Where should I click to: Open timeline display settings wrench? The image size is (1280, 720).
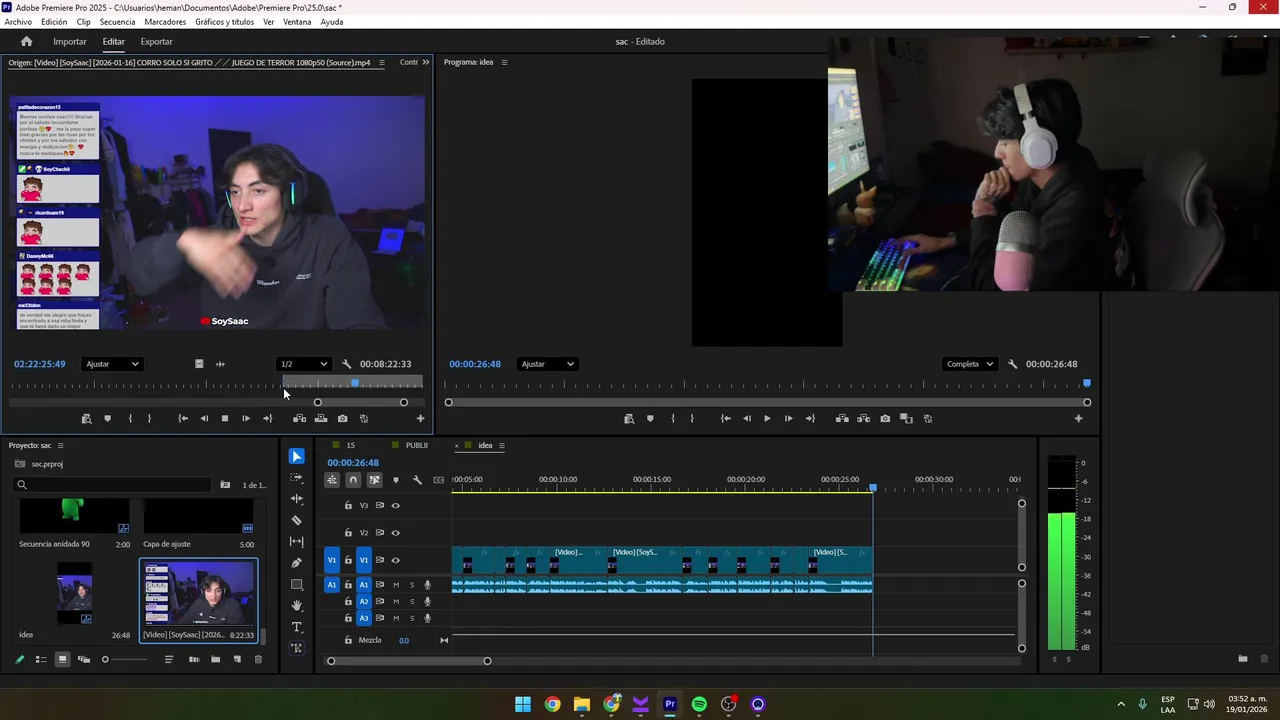click(417, 480)
